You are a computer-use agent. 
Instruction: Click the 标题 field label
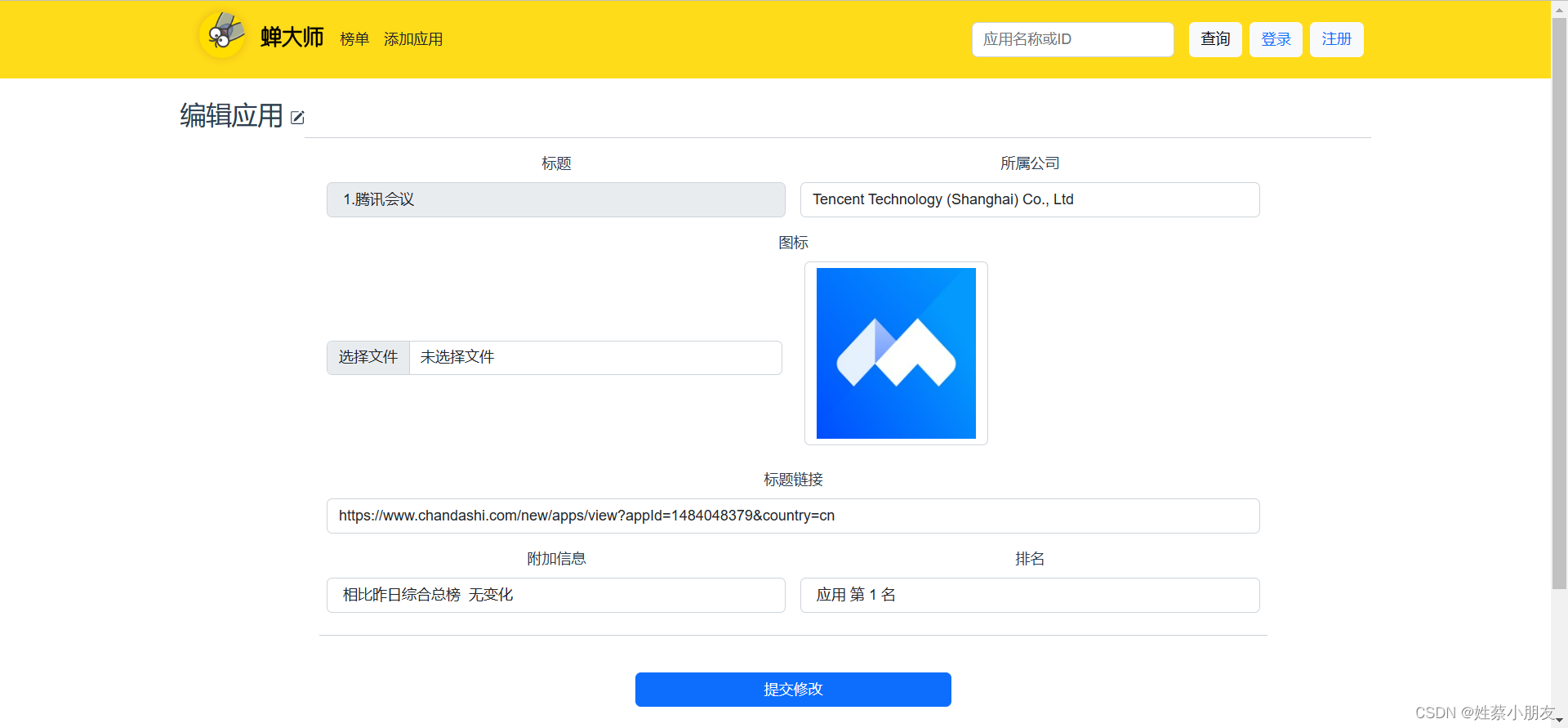[x=556, y=163]
